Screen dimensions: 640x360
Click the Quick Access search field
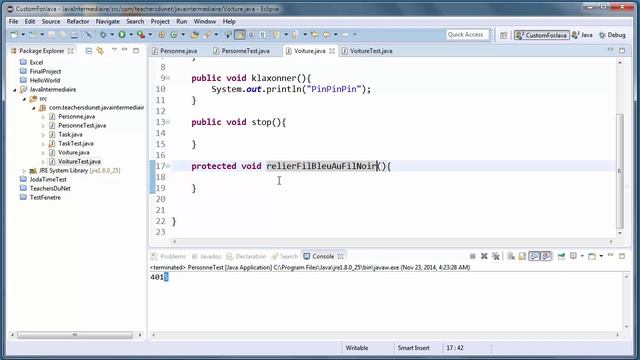467,35
